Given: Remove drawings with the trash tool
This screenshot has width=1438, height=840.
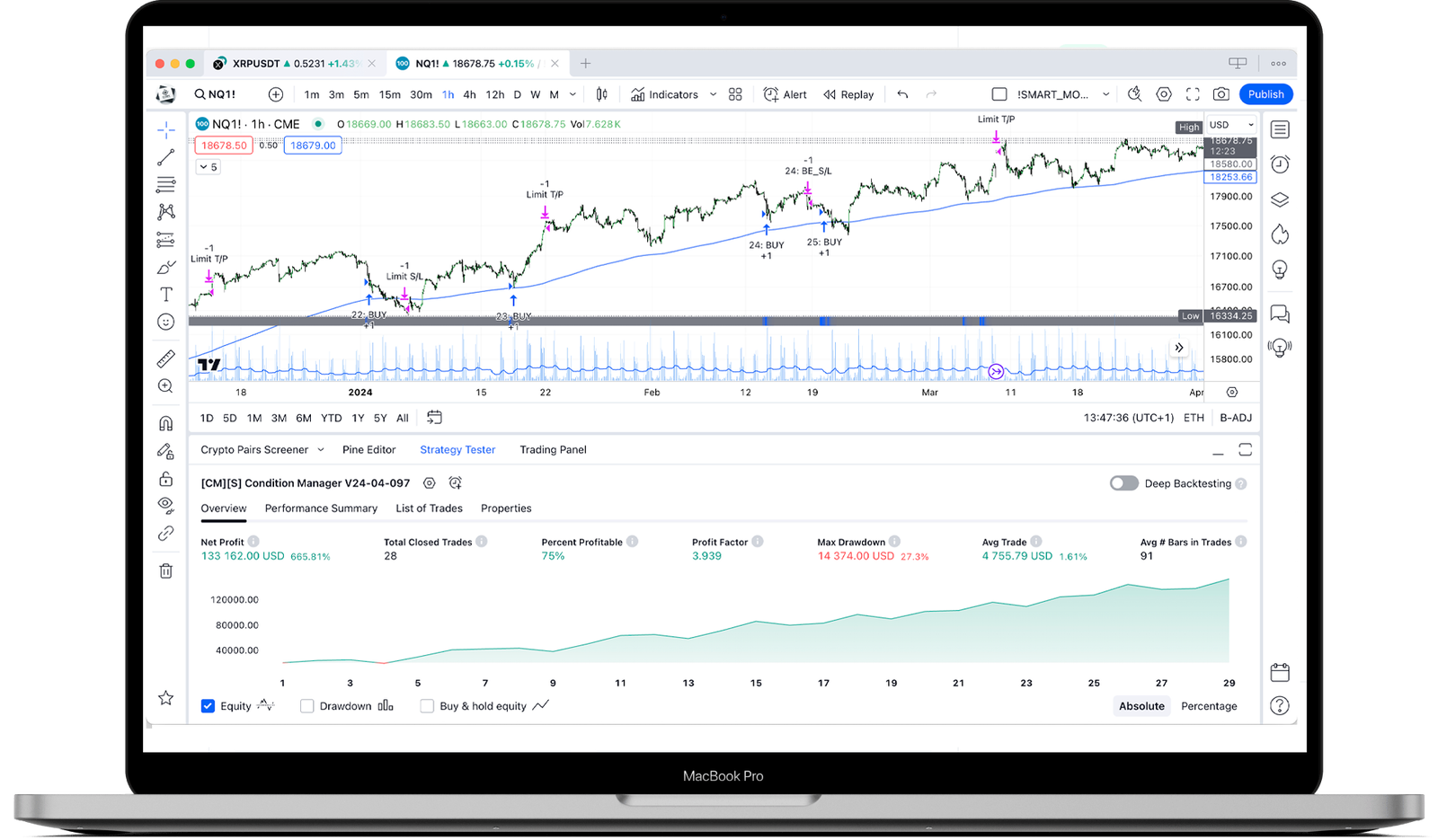Looking at the screenshot, I should 165,570.
